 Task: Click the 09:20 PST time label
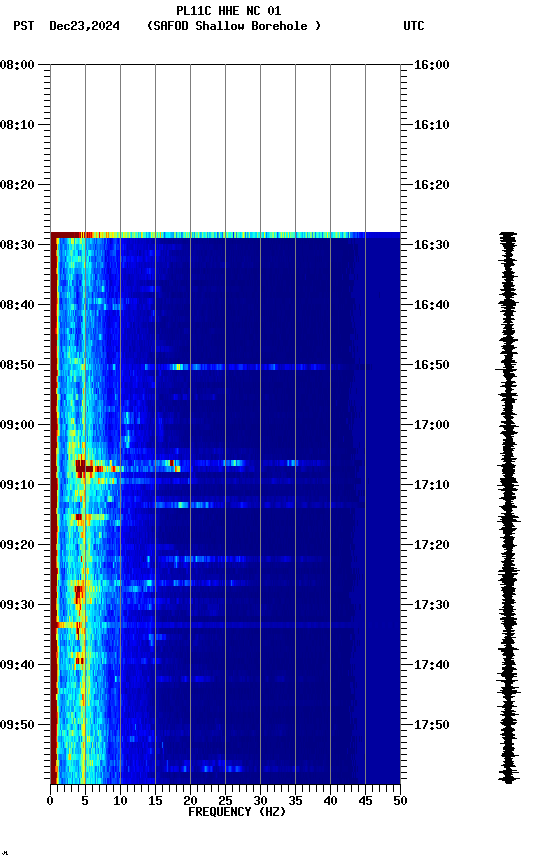coord(17,545)
